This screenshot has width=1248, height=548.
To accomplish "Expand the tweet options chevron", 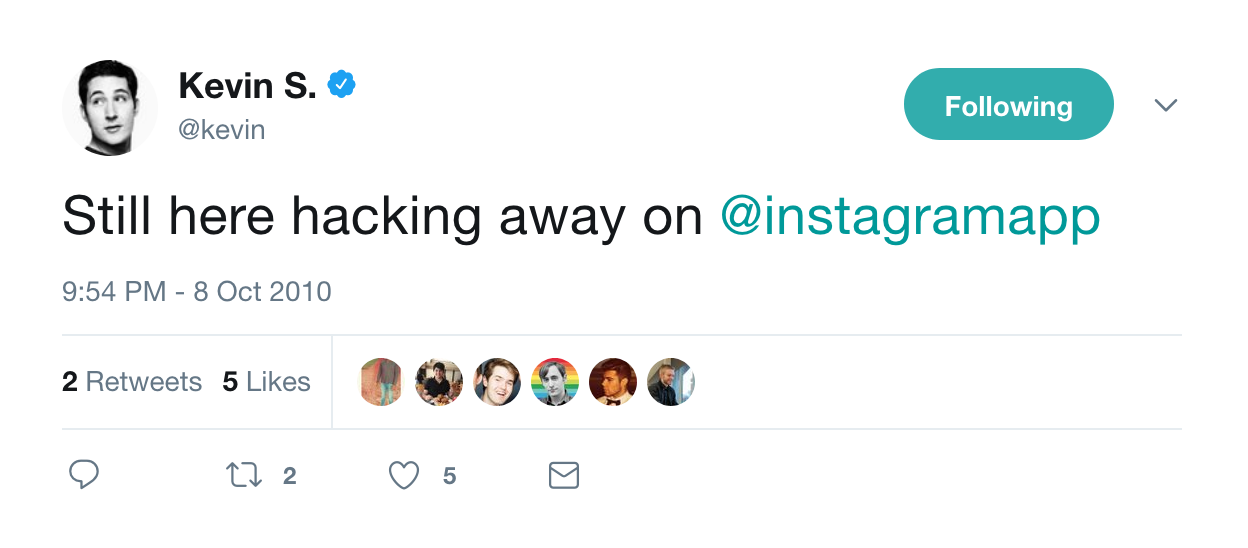I will point(1165,105).
